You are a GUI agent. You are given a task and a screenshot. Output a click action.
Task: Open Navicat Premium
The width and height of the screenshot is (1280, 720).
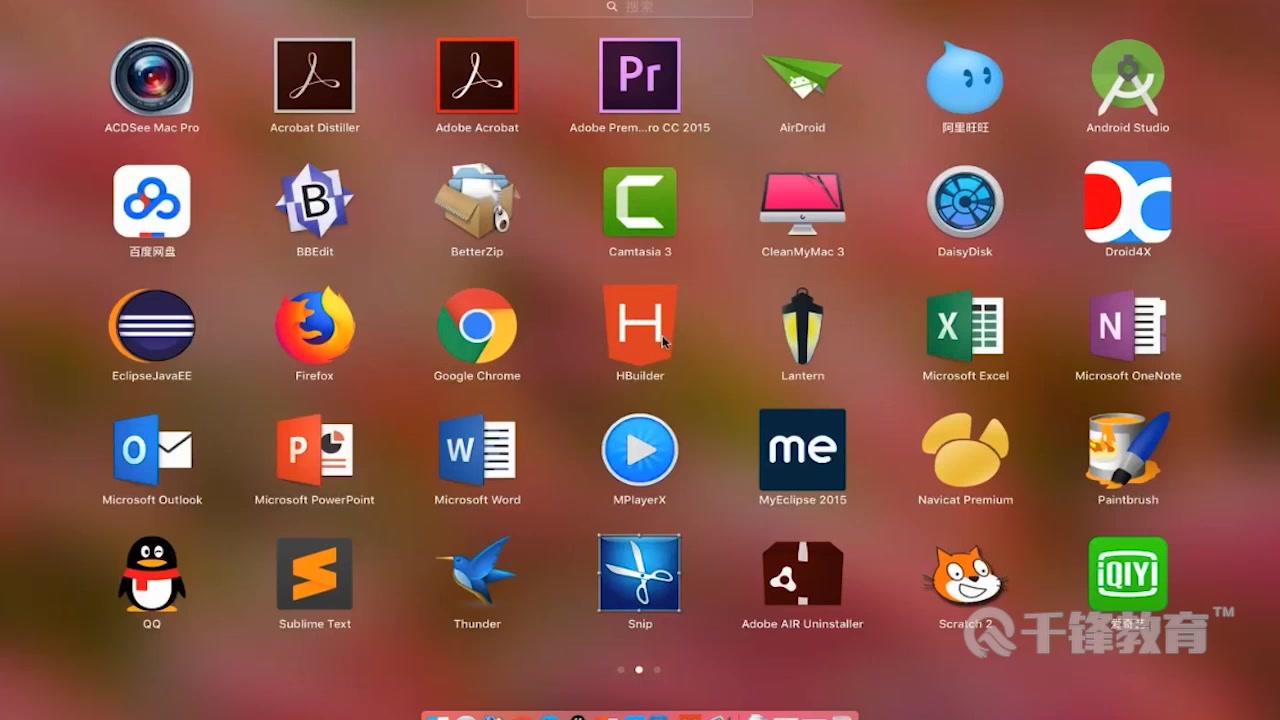coord(965,450)
